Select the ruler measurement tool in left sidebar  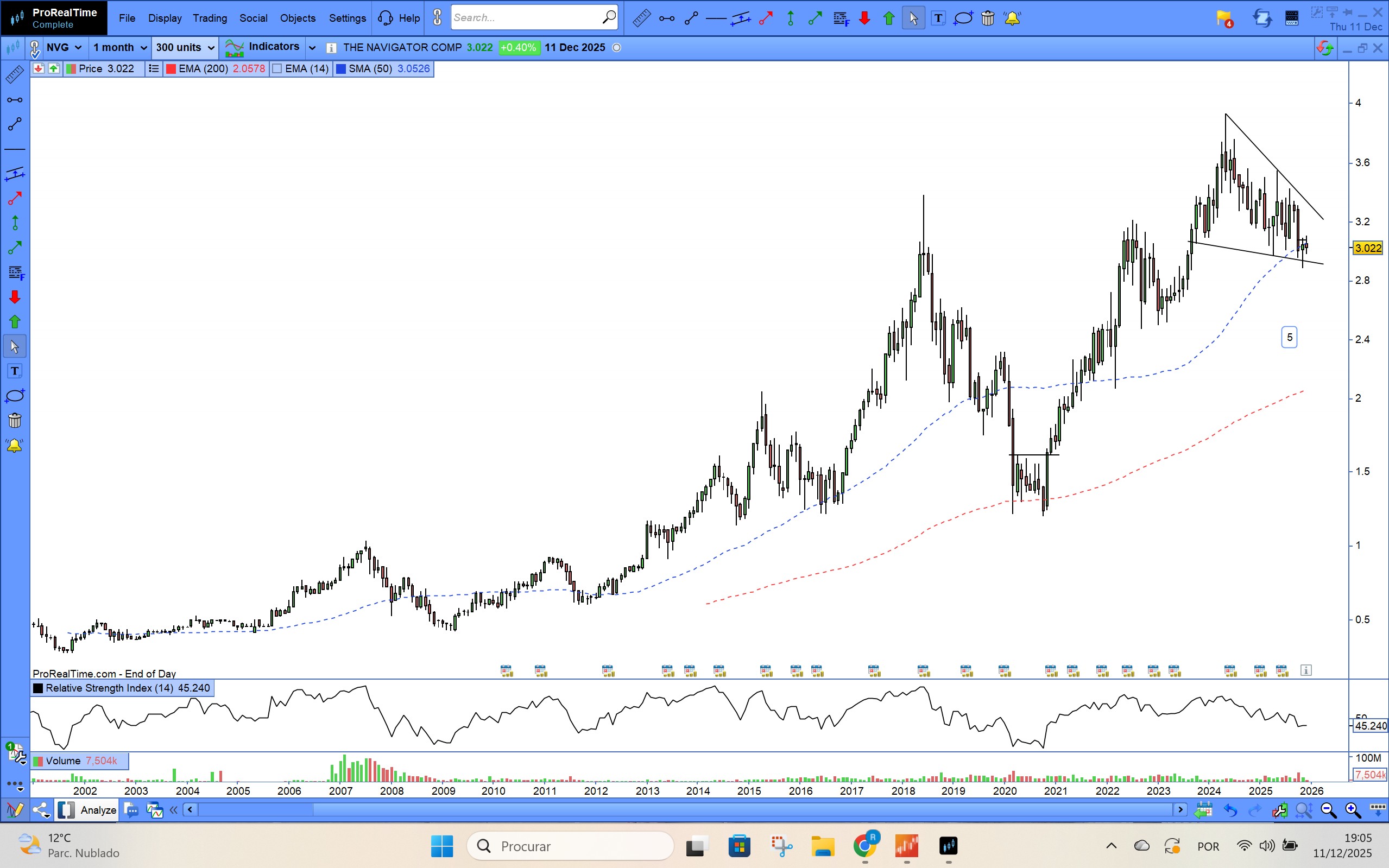pos(14,74)
